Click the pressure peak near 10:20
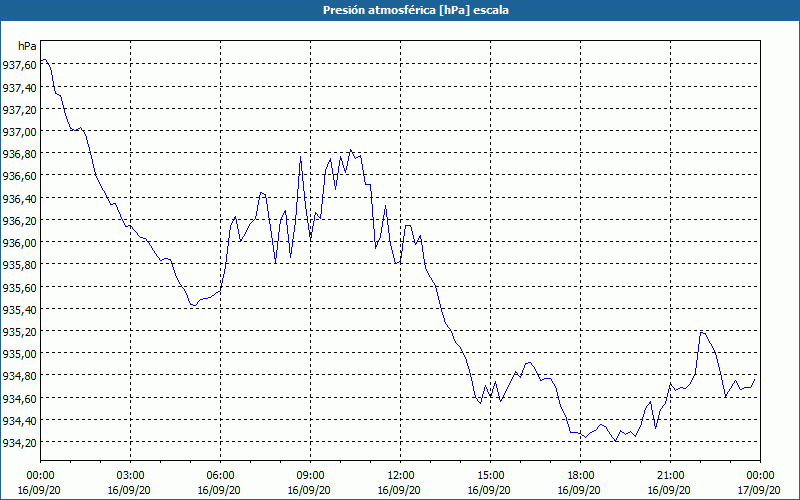The height and width of the screenshot is (500, 800). 351,150
